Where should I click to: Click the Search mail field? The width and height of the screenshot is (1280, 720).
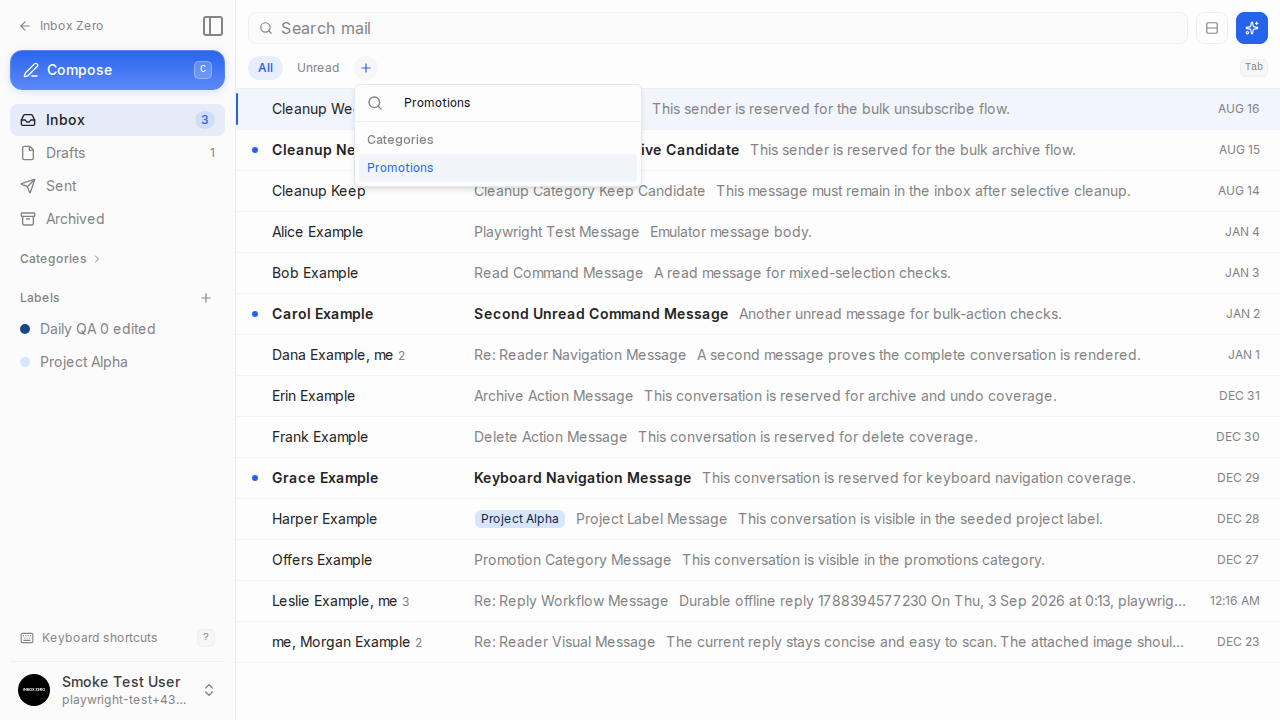click(x=718, y=28)
